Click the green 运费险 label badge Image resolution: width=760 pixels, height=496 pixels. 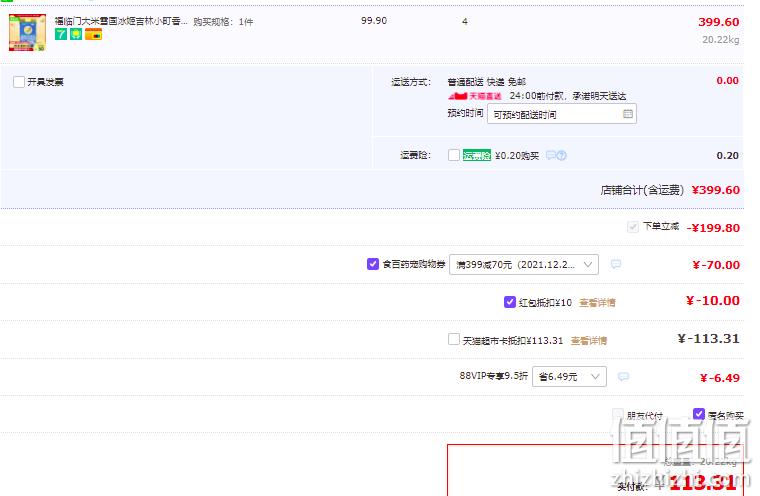476,155
